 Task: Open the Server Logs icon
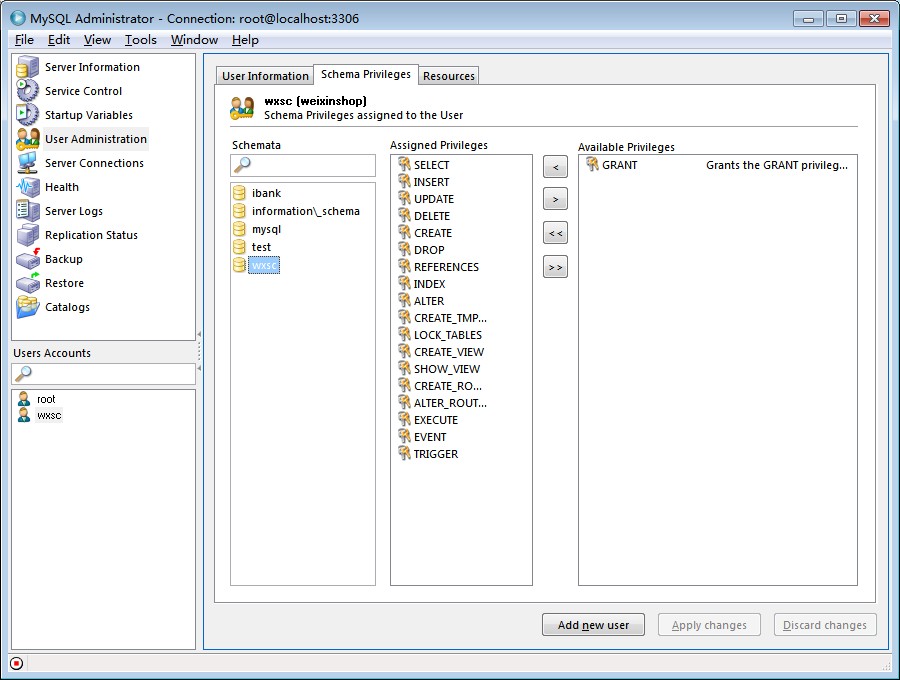coord(27,211)
